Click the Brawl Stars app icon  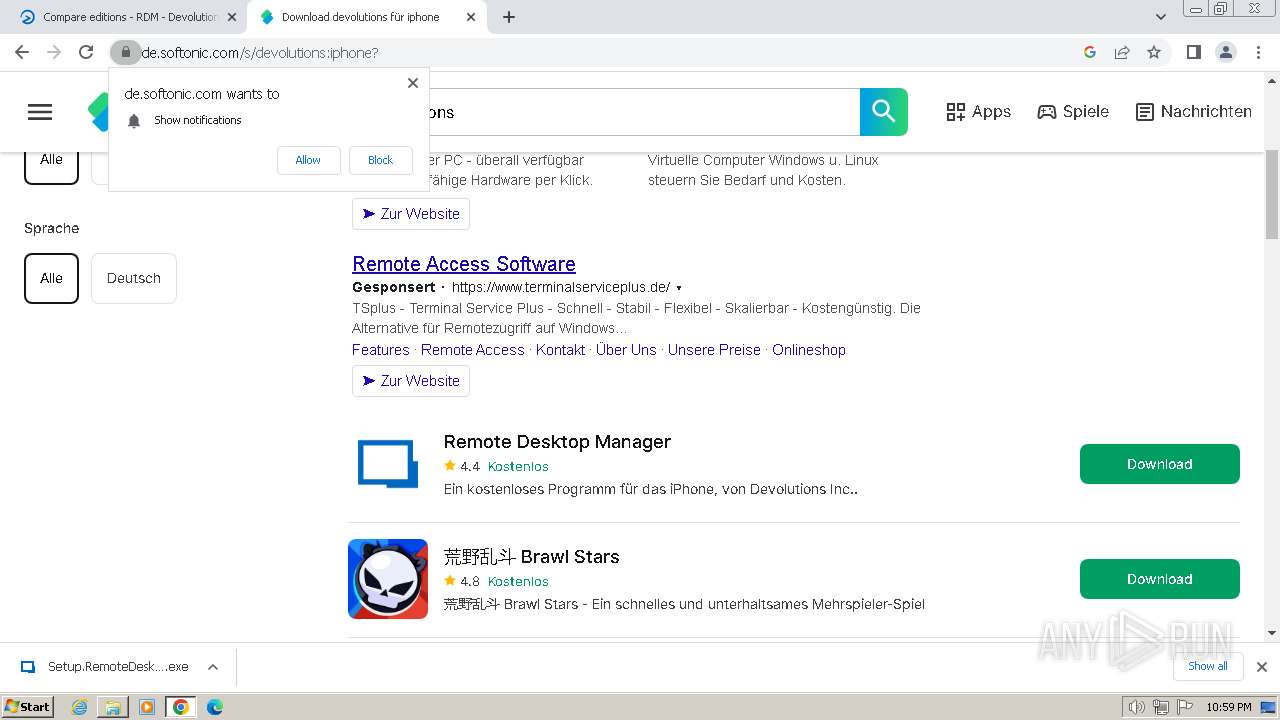point(388,579)
